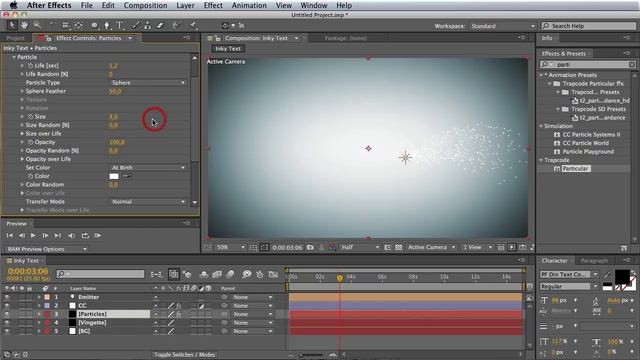Open the Animation menu
The image size is (640, 360).
coord(249,5)
